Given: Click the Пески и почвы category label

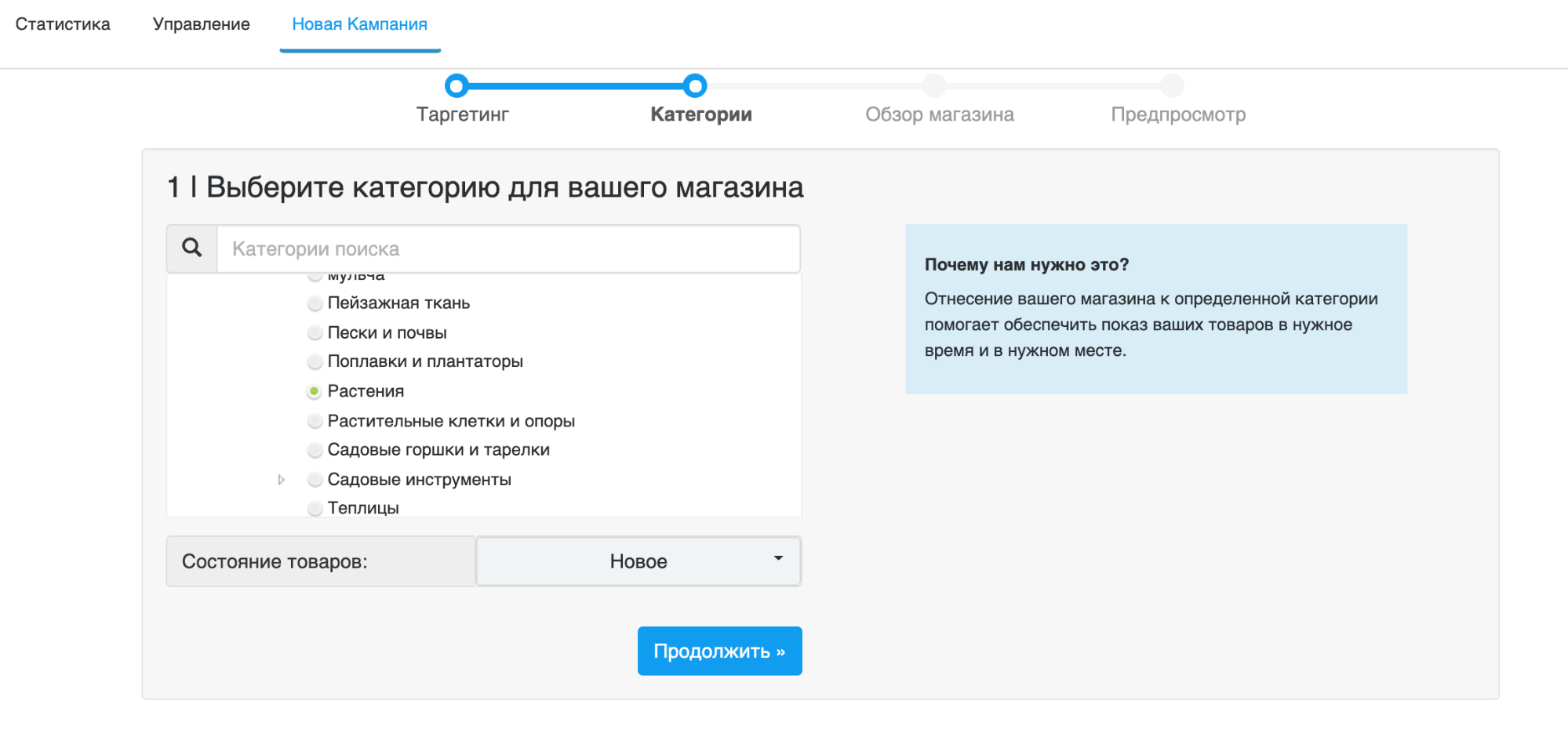Looking at the screenshot, I should (387, 333).
